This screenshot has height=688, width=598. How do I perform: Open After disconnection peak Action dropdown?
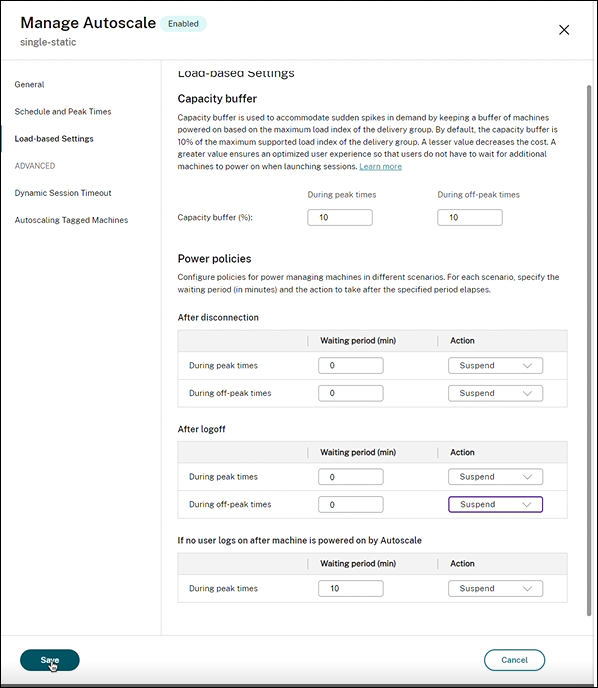[495, 366]
